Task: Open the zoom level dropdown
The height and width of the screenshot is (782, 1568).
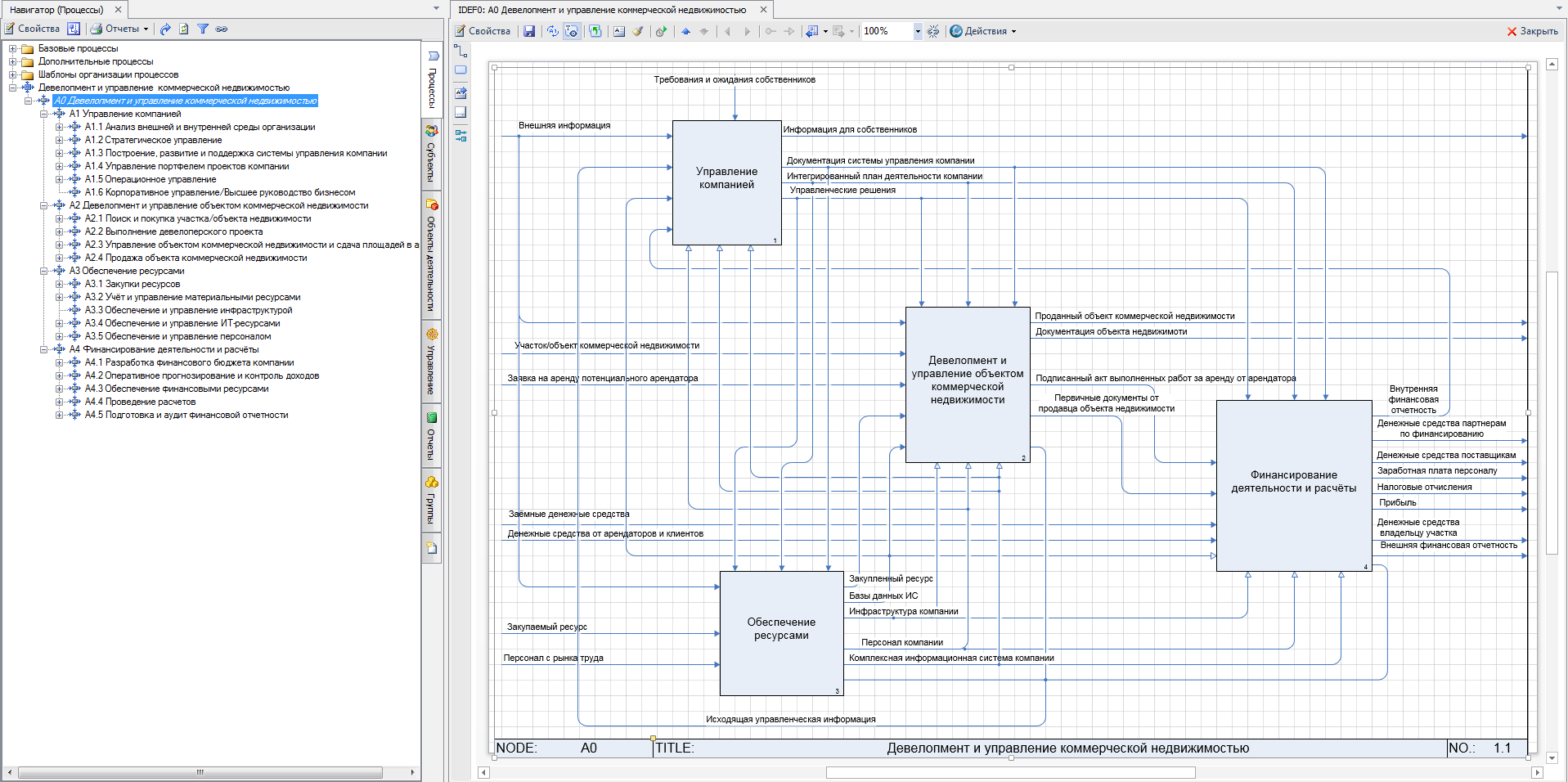Action: (x=917, y=31)
